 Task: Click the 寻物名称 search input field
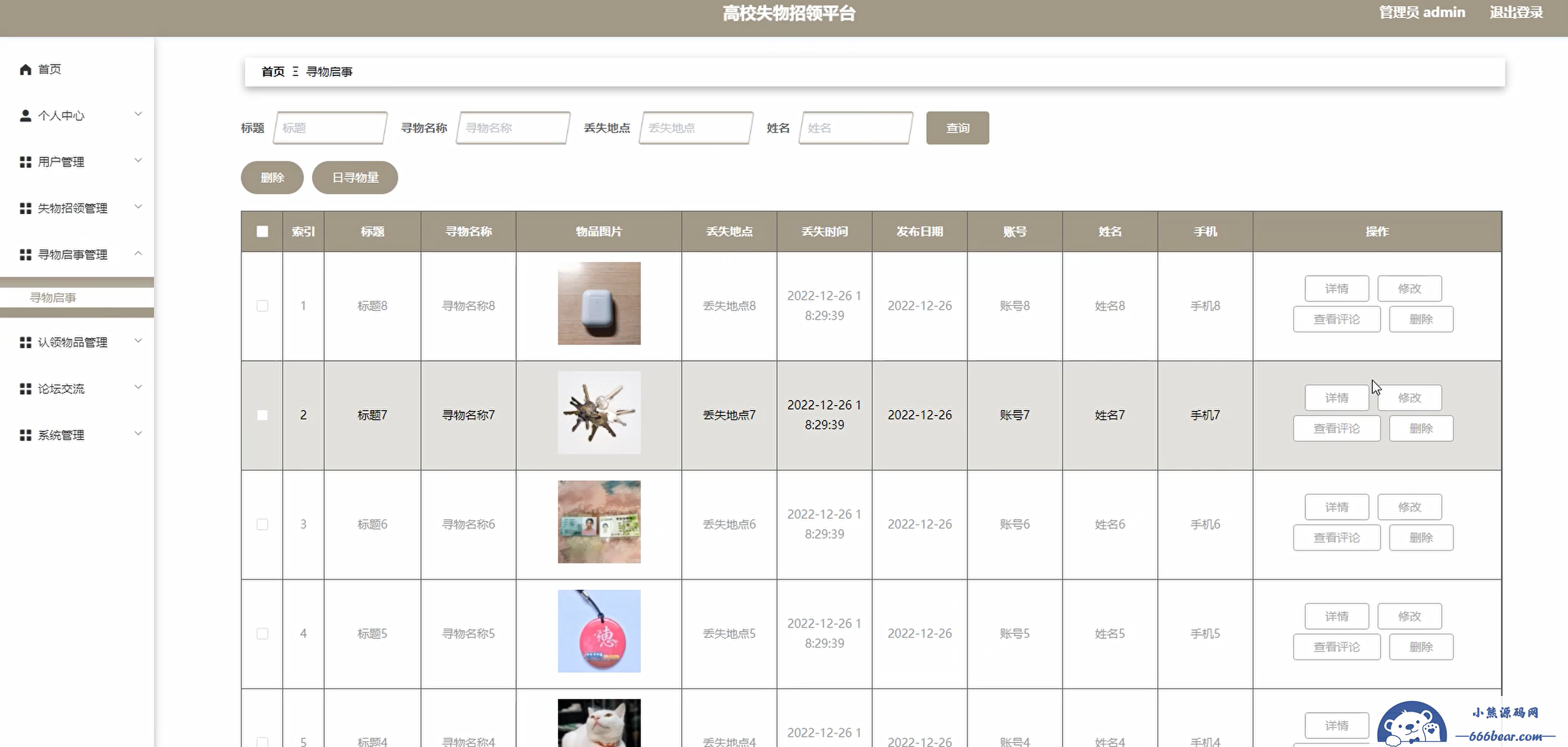coord(513,128)
